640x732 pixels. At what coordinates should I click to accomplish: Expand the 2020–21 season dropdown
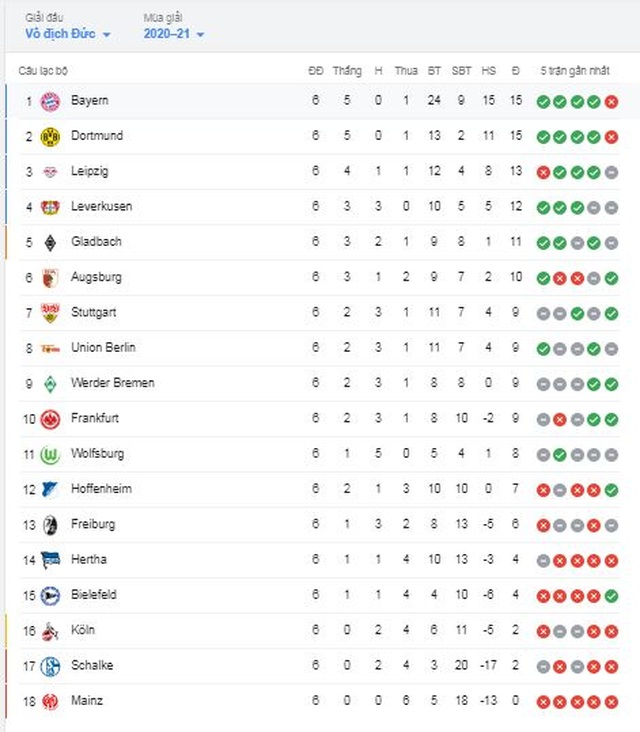pyautogui.click(x=174, y=35)
